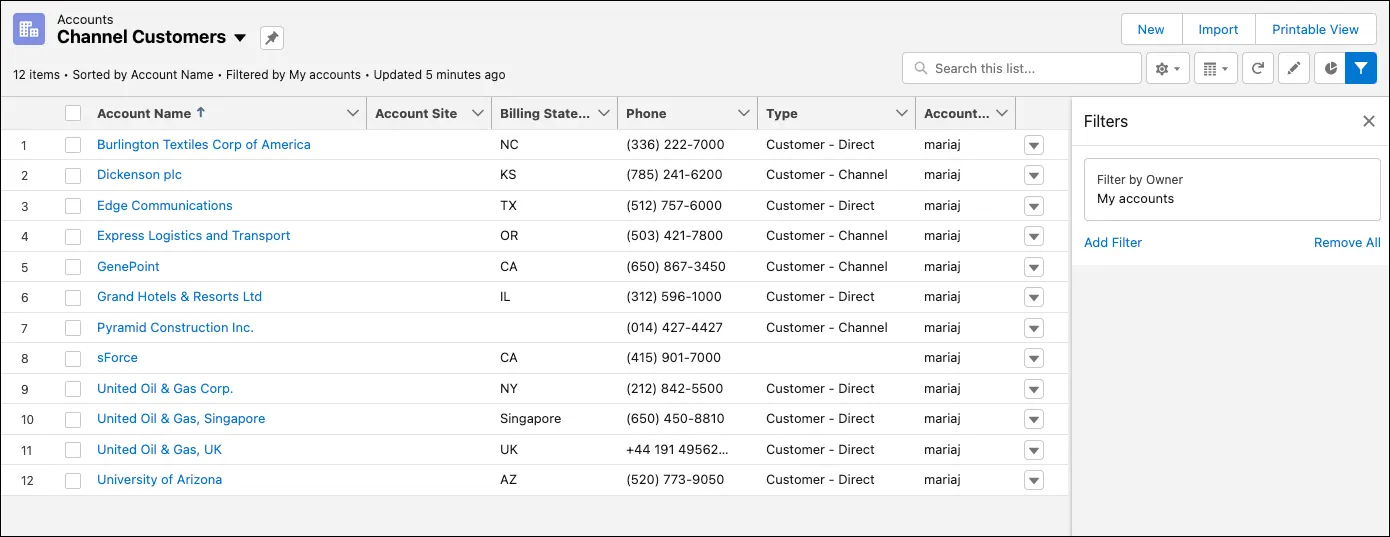
Task: Check the Burlington Textiles row checkbox
Action: pos(73,145)
